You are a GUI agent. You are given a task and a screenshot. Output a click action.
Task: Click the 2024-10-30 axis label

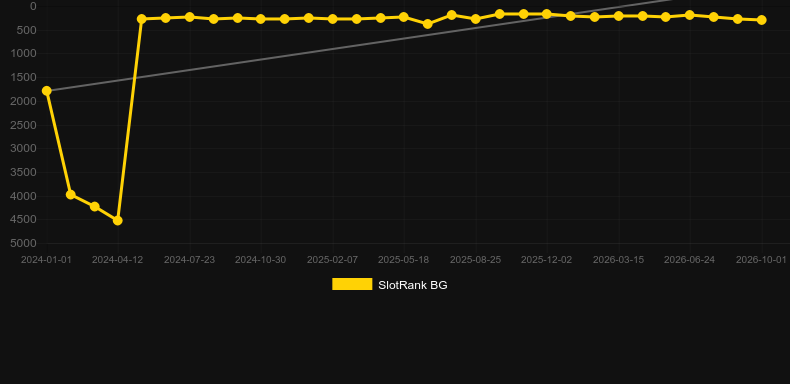pyautogui.click(x=261, y=260)
